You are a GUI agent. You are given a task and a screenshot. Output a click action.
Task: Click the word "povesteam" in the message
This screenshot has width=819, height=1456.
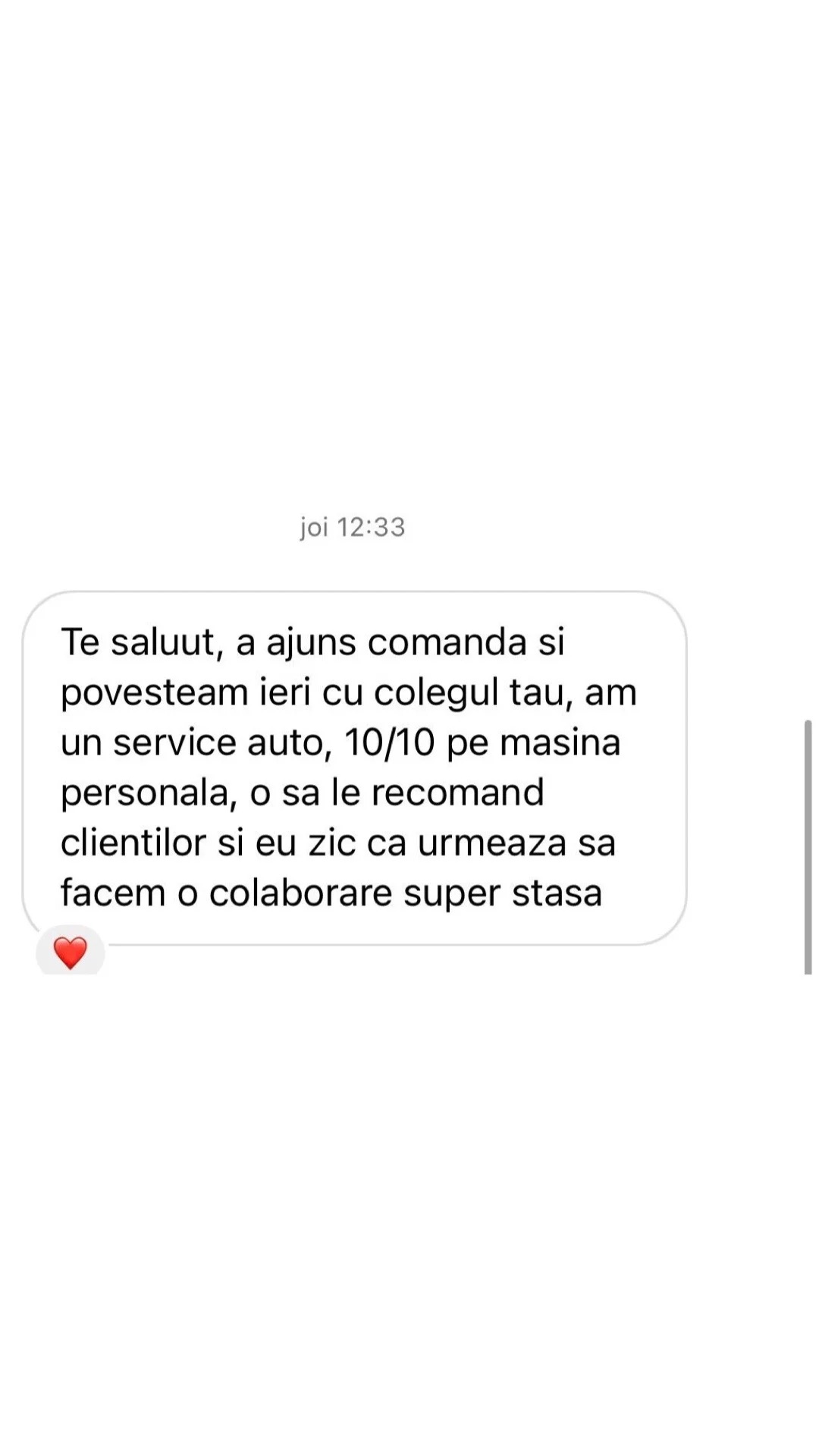pos(155,694)
